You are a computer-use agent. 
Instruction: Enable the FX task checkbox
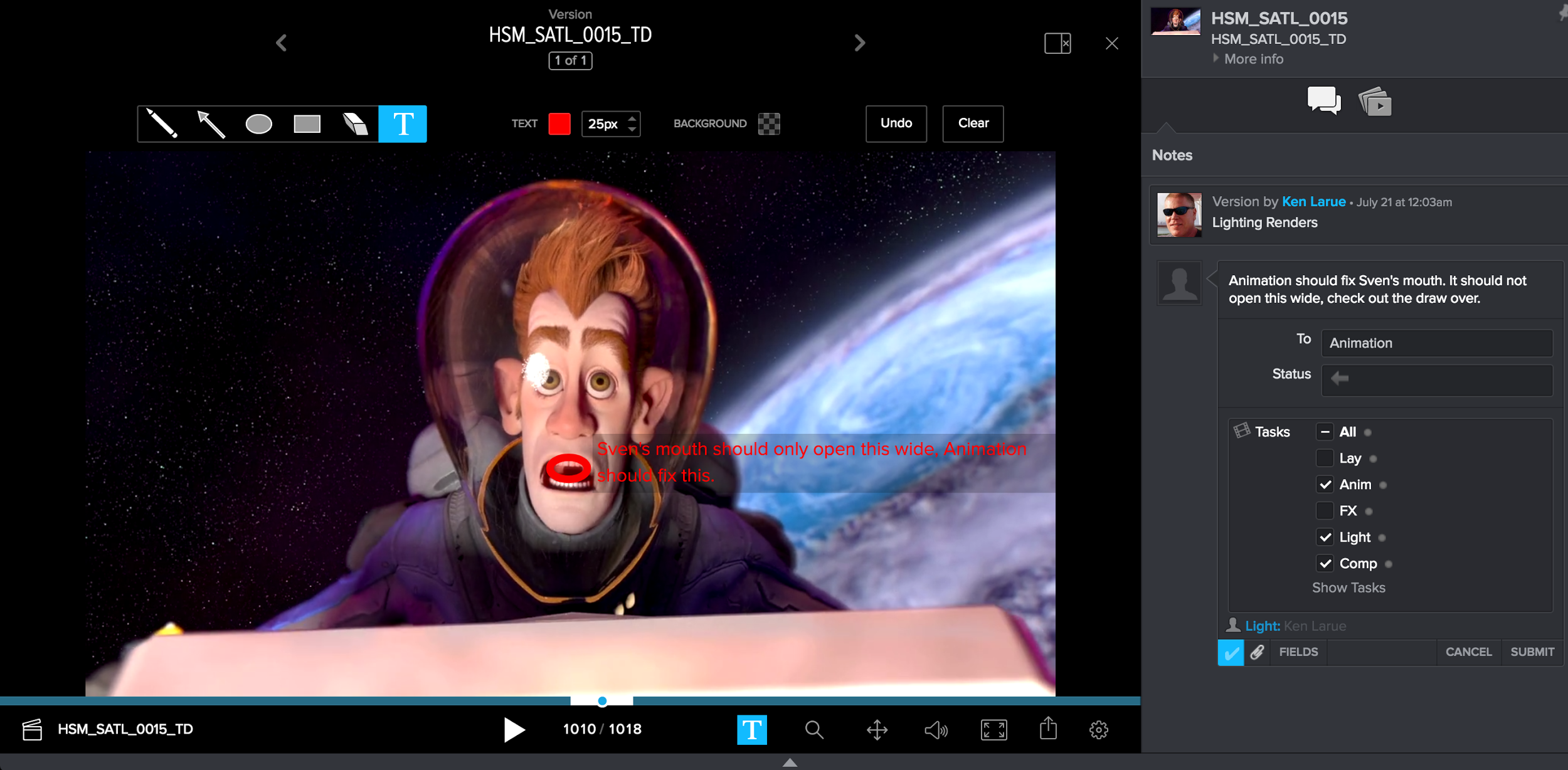coord(1325,511)
